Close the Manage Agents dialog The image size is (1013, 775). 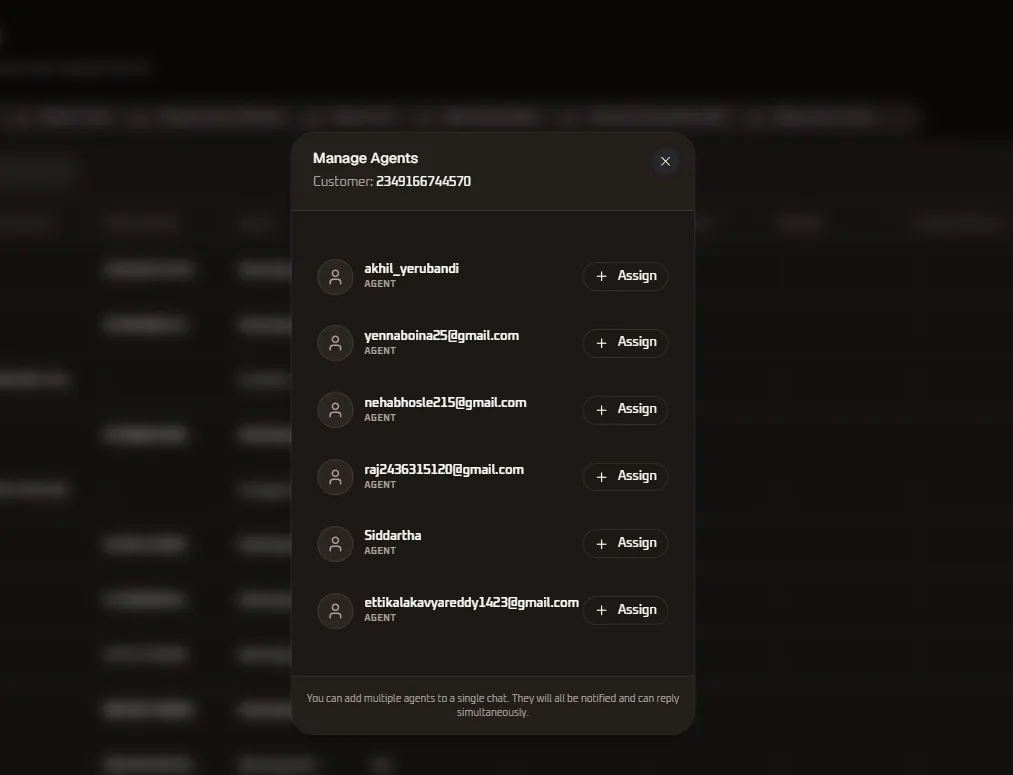click(x=665, y=161)
